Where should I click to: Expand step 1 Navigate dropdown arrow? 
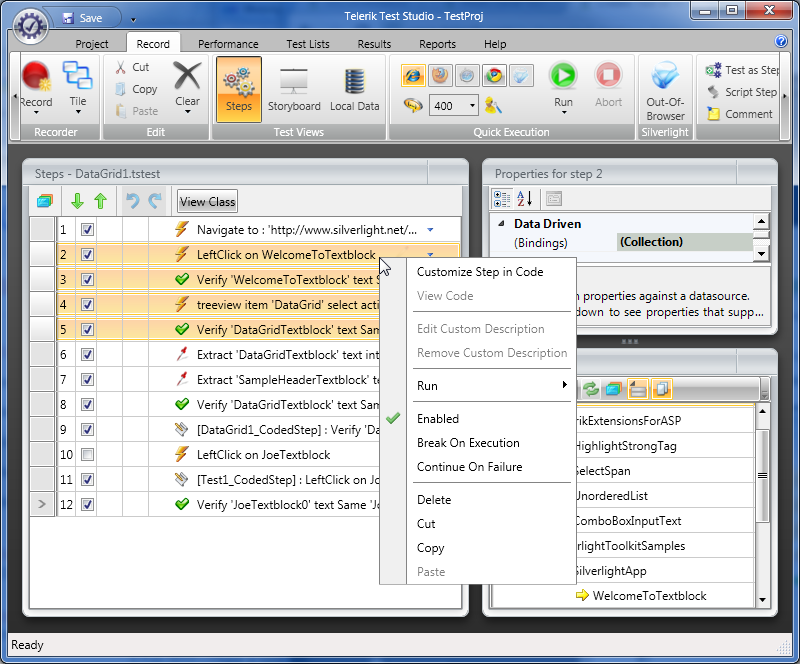click(430, 230)
